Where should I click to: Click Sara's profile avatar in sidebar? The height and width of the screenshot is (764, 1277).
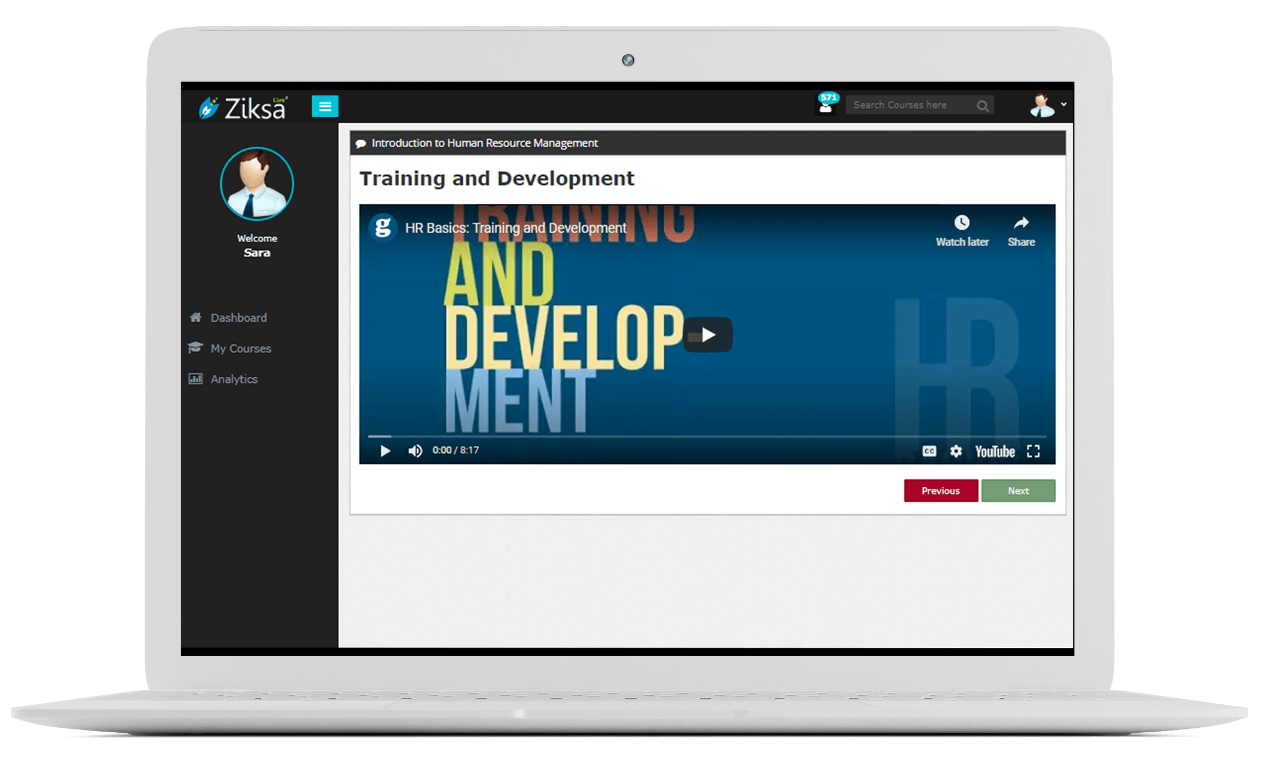[257, 184]
